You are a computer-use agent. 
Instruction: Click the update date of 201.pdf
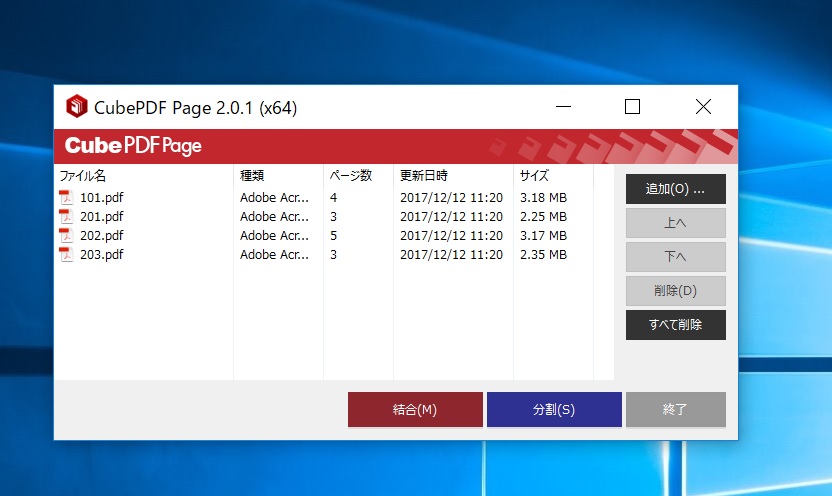(x=451, y=217)
